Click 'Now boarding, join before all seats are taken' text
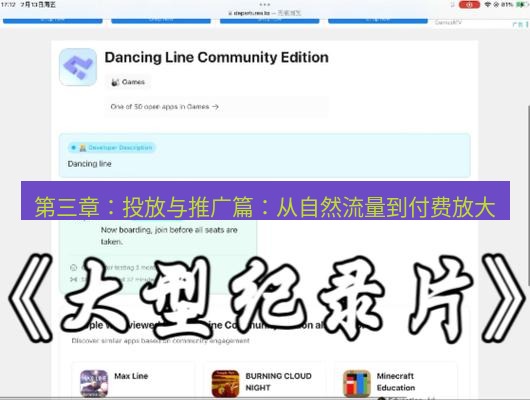The height and width of the screenshot is (400, 530). [169, 236]
